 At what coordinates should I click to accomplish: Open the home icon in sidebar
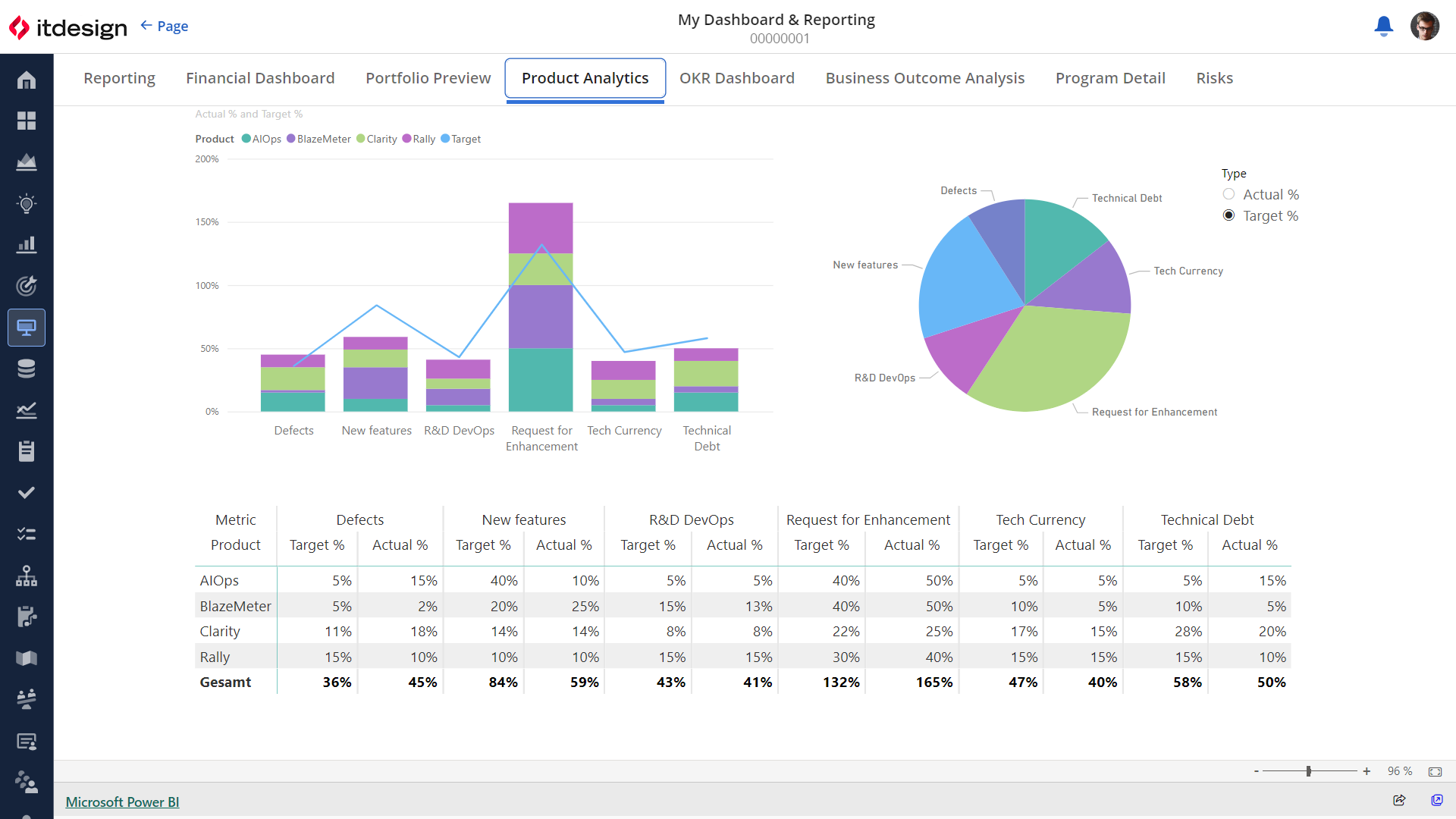tap(27, 80)
